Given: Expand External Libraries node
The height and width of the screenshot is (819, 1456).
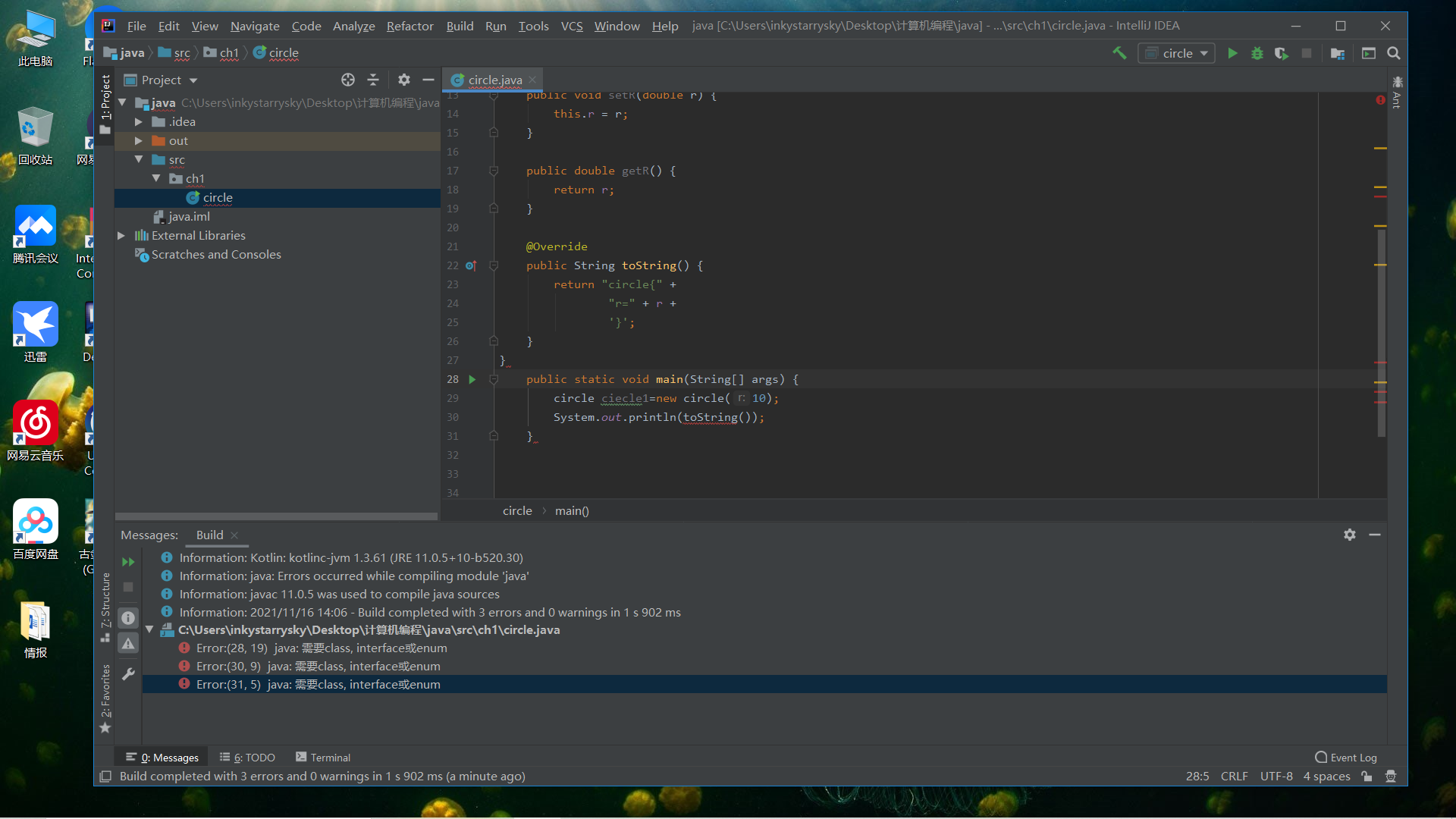Looking at the screenshot, I should [x=121, y=236].
